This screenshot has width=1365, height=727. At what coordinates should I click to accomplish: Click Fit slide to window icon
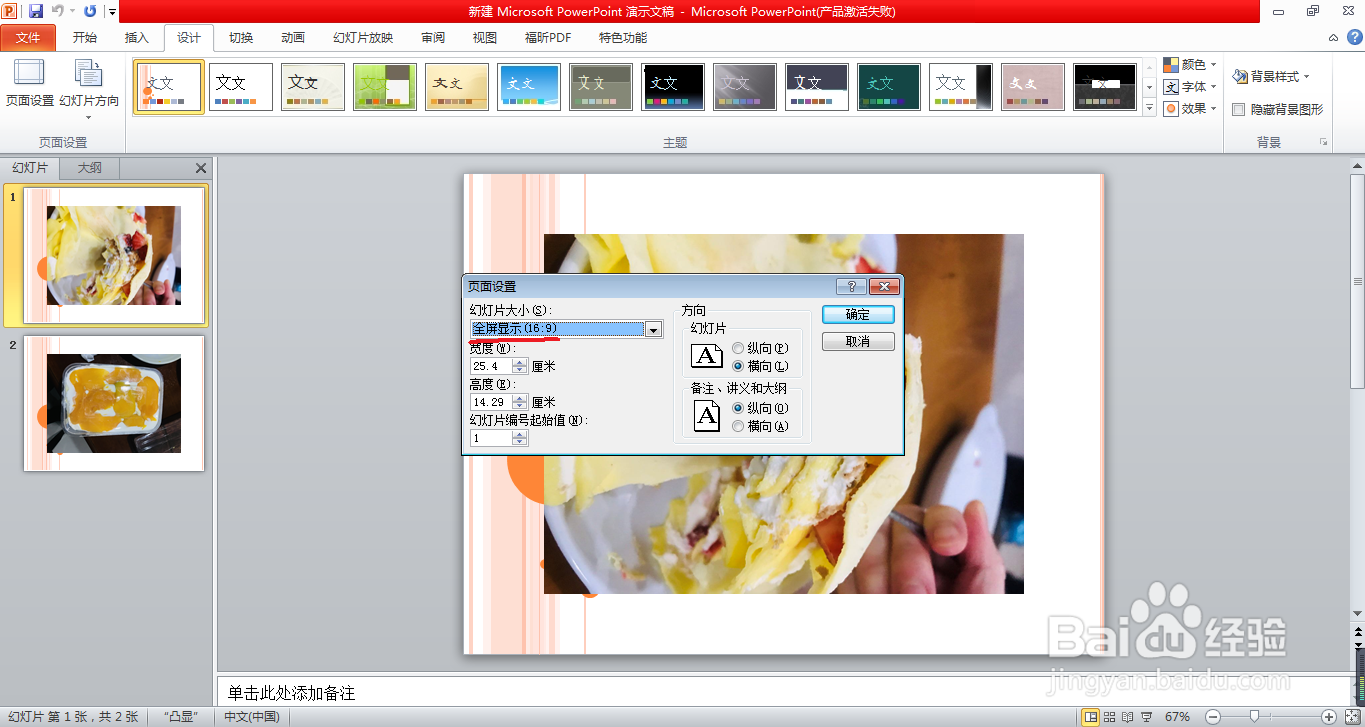pyautogui.click(x=1352, y=716)
